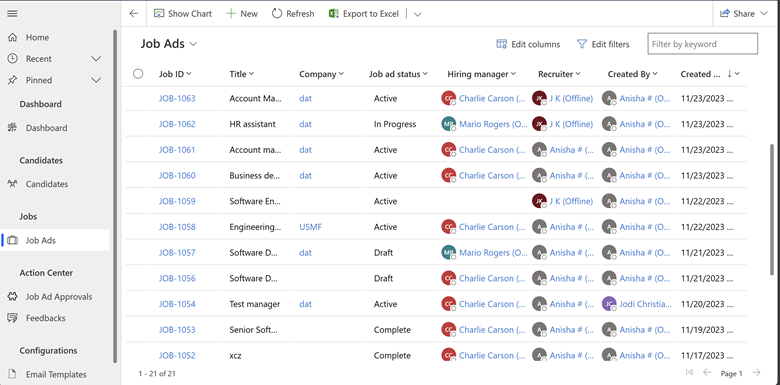Open the USMF company link
The image size is (780, 385).
point(310,227)
